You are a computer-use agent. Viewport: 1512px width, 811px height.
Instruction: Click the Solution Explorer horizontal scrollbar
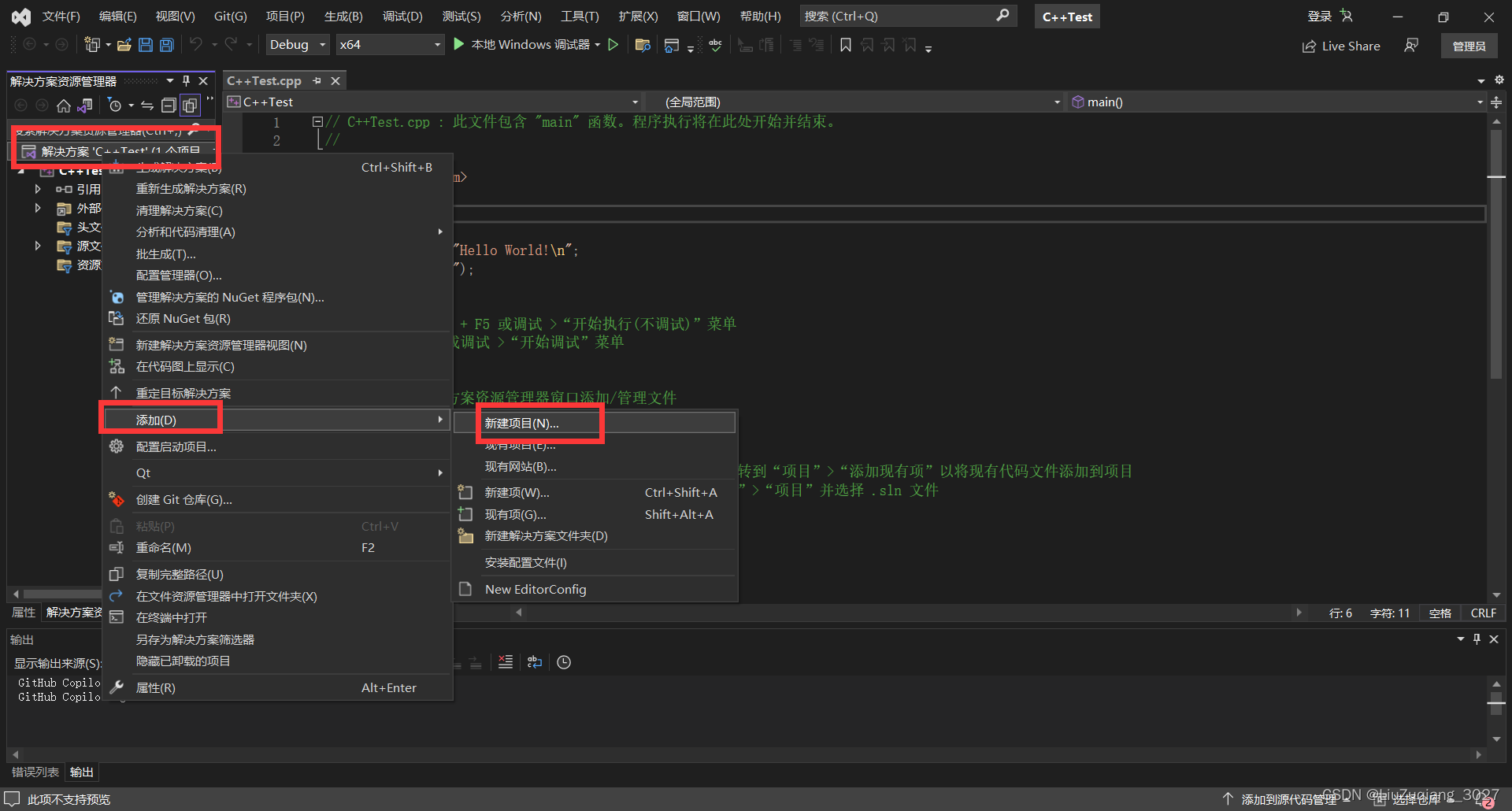click(x=62, y=594)
